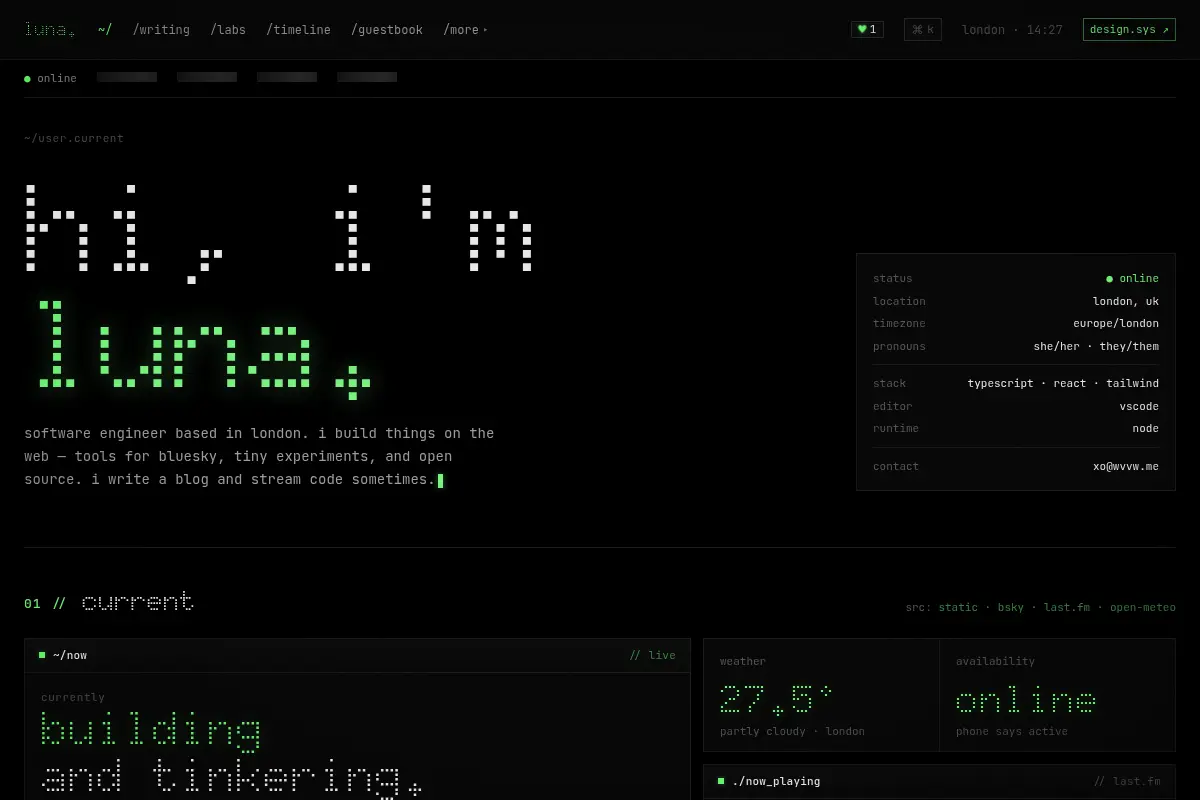Click the static source link
This screenshot has width=1200, height=800.
click(x=958, y=607)
